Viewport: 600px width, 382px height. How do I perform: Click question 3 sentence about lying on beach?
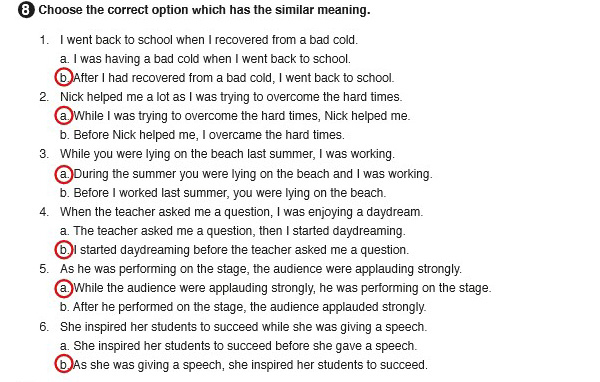227,154
